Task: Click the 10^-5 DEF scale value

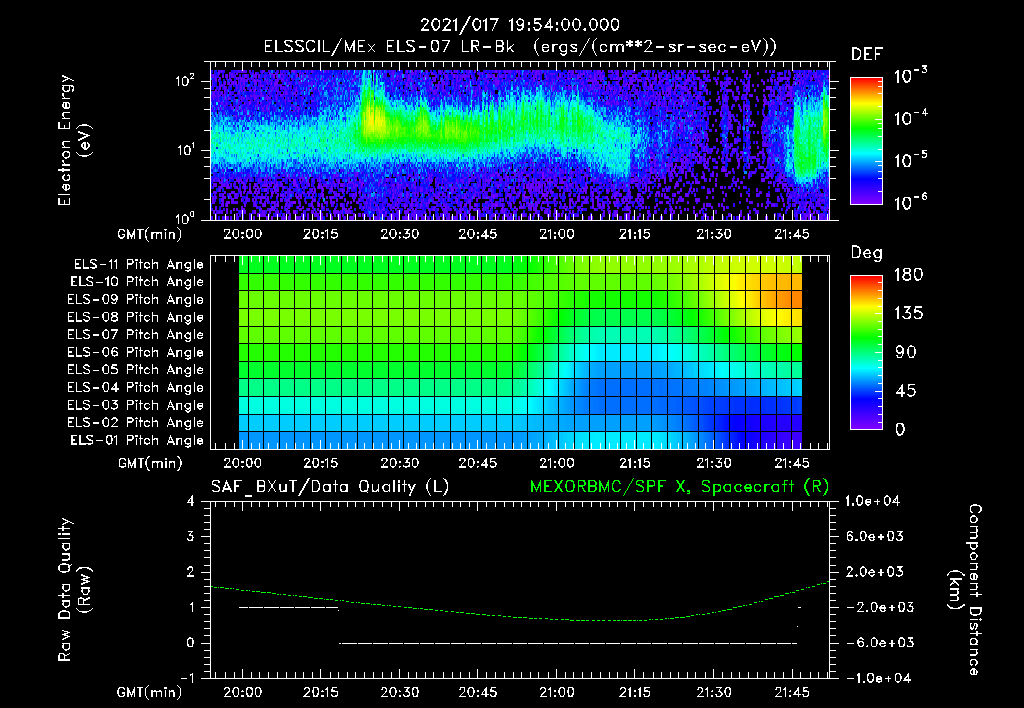Action: pos(910,159)
